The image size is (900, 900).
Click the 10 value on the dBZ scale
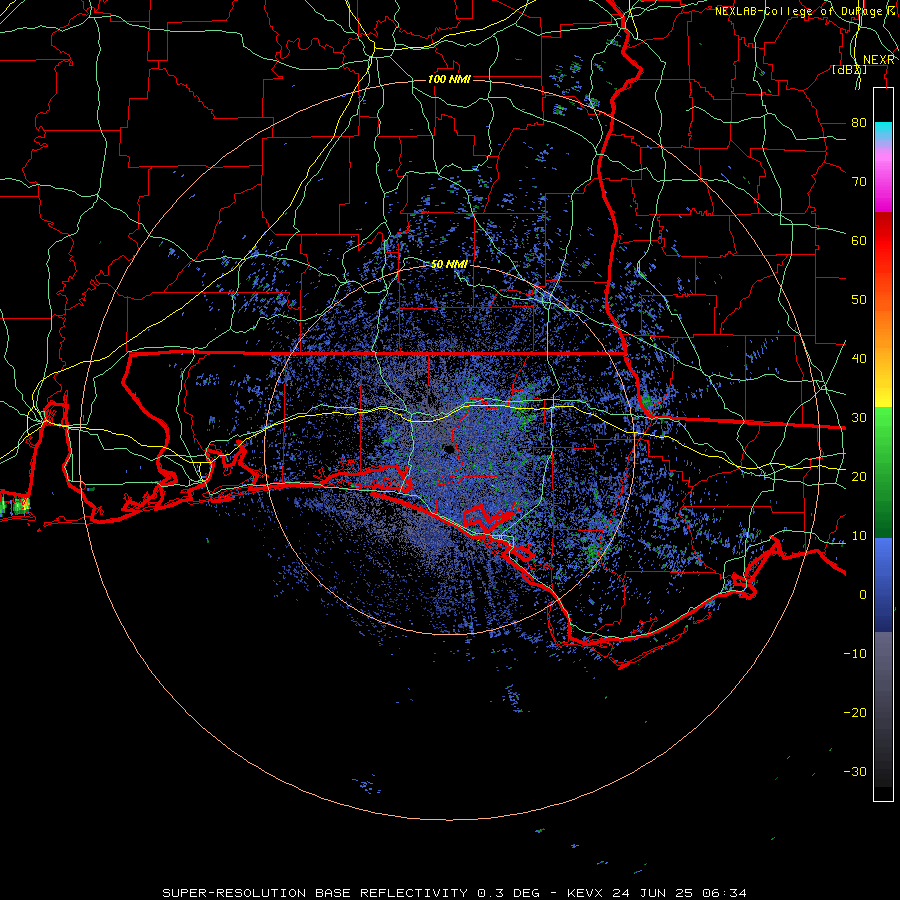[859, 536]
